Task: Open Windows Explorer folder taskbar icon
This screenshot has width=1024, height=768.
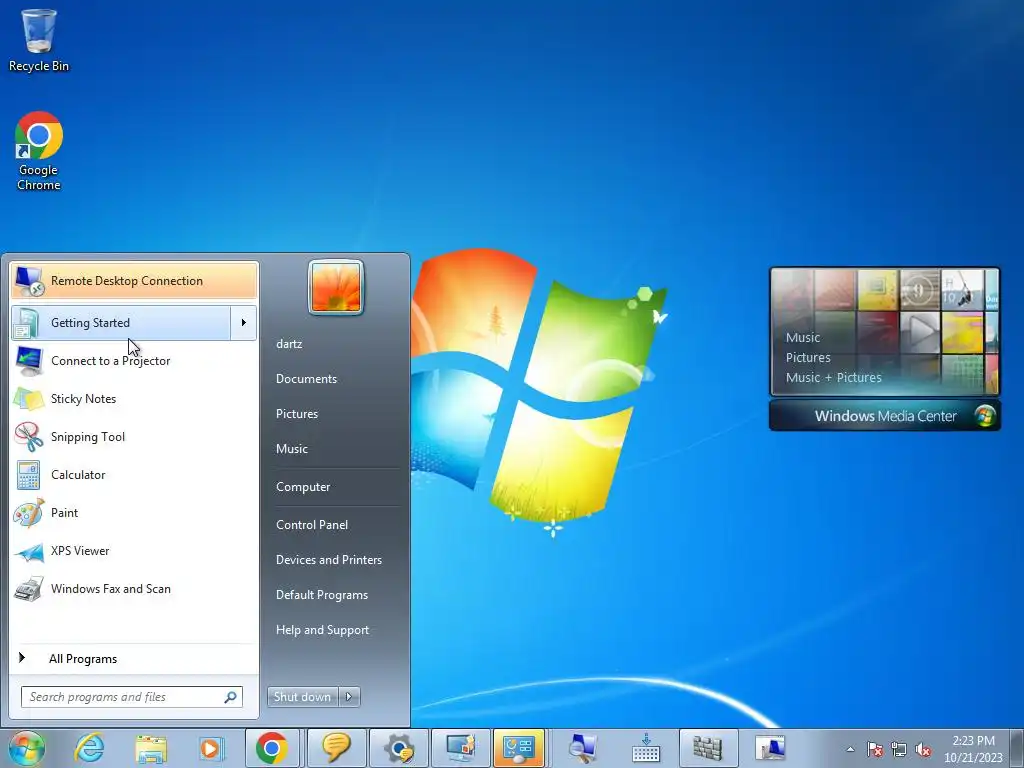Action: [151, 748]
